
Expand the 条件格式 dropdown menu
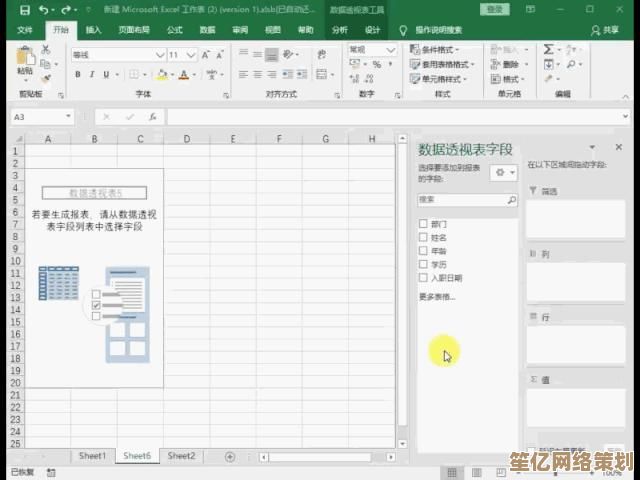tap(446, 49)
